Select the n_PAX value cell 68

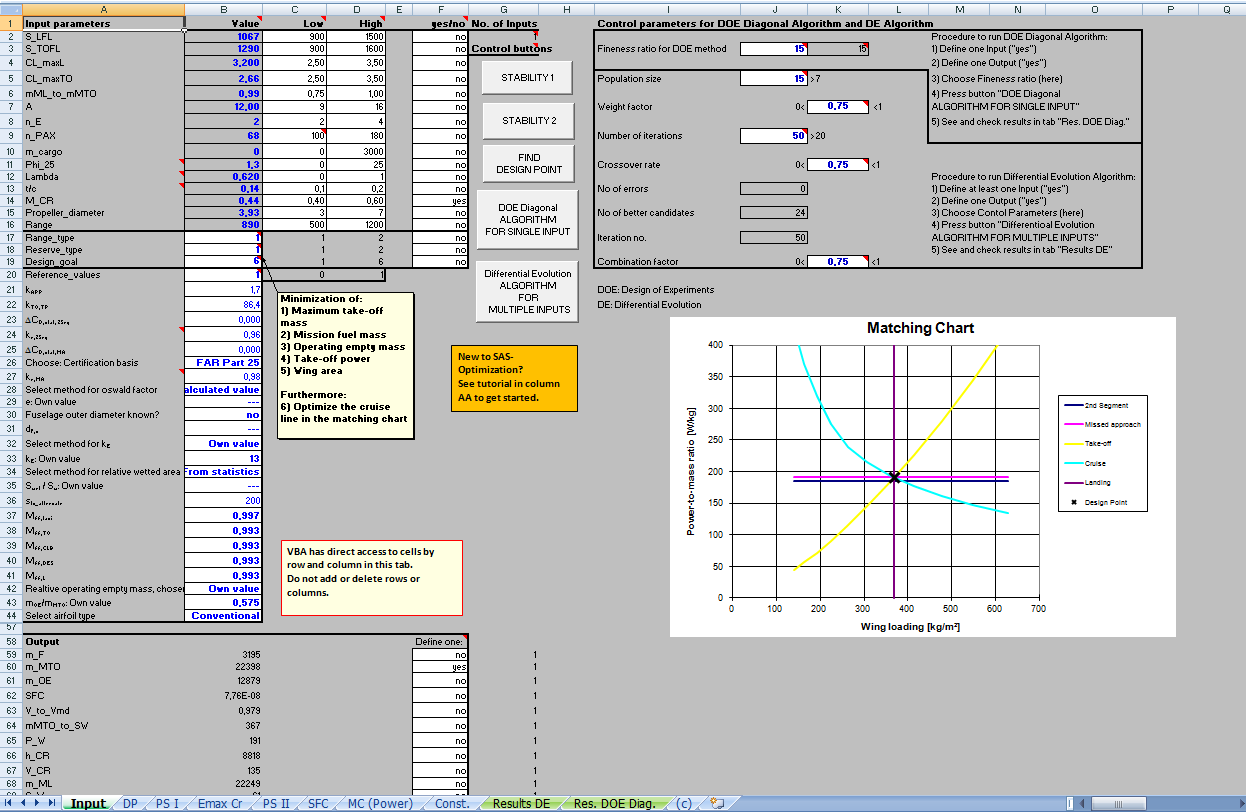(224, 135)
